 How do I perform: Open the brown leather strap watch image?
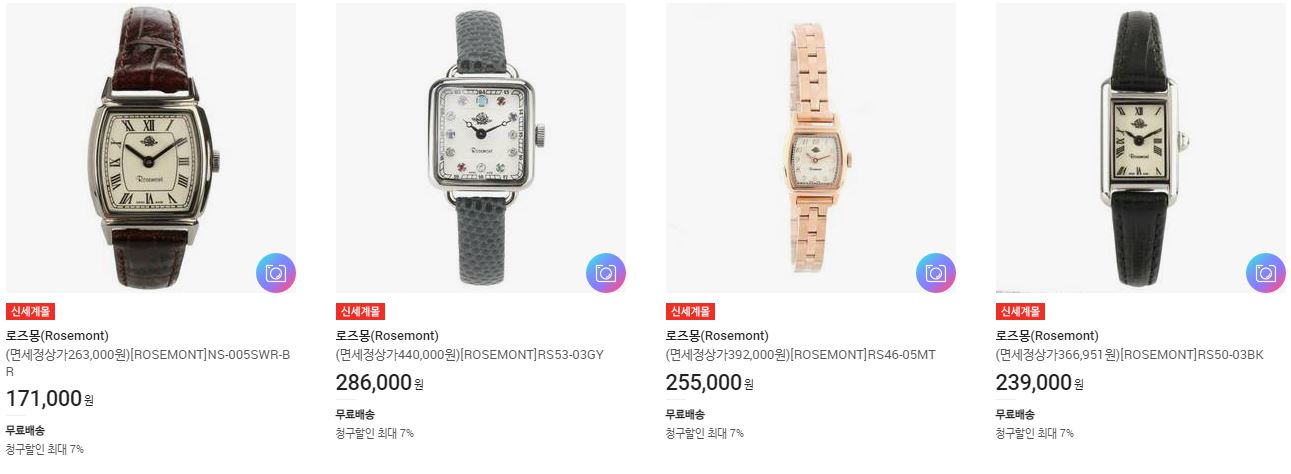point(151,148)
